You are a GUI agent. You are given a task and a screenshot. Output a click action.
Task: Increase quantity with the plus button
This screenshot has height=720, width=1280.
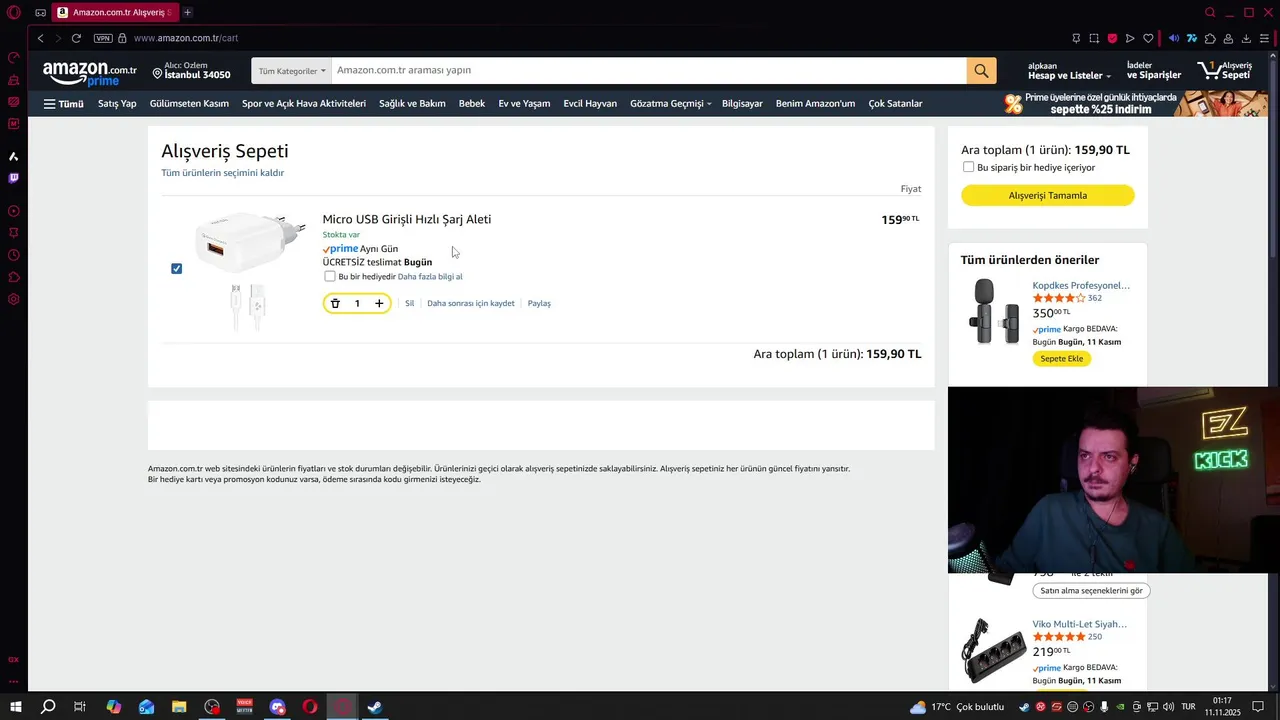point(379,304)
